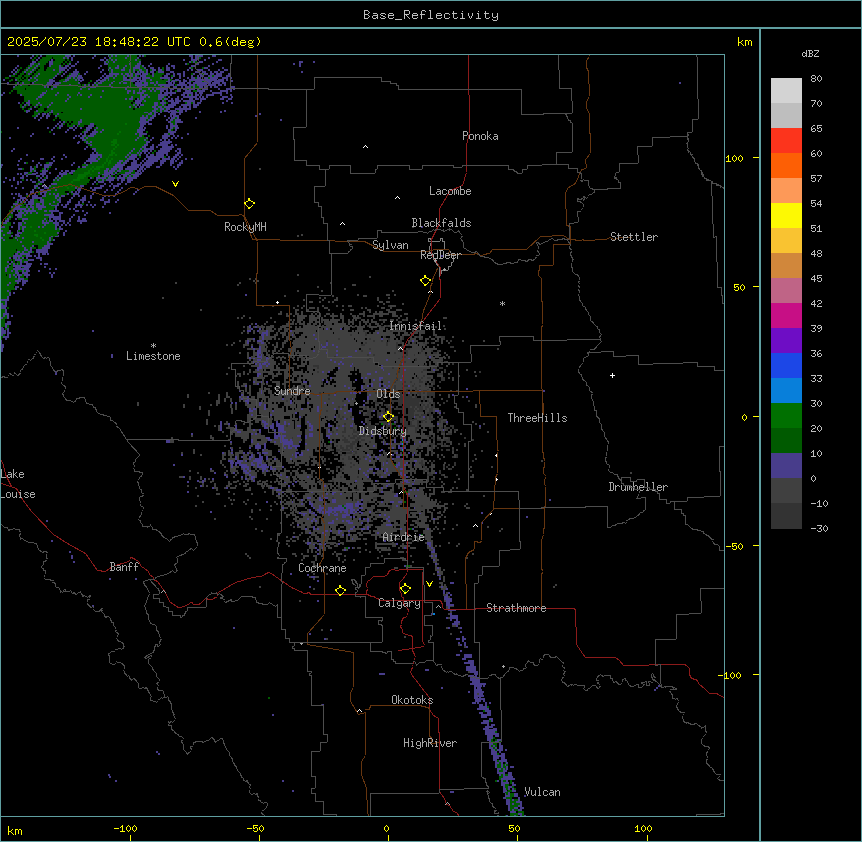Image resolution: width=862 pixels, height=842 pixels.
Task: Click the Blackfalds city label
Action: coord(441,223)
